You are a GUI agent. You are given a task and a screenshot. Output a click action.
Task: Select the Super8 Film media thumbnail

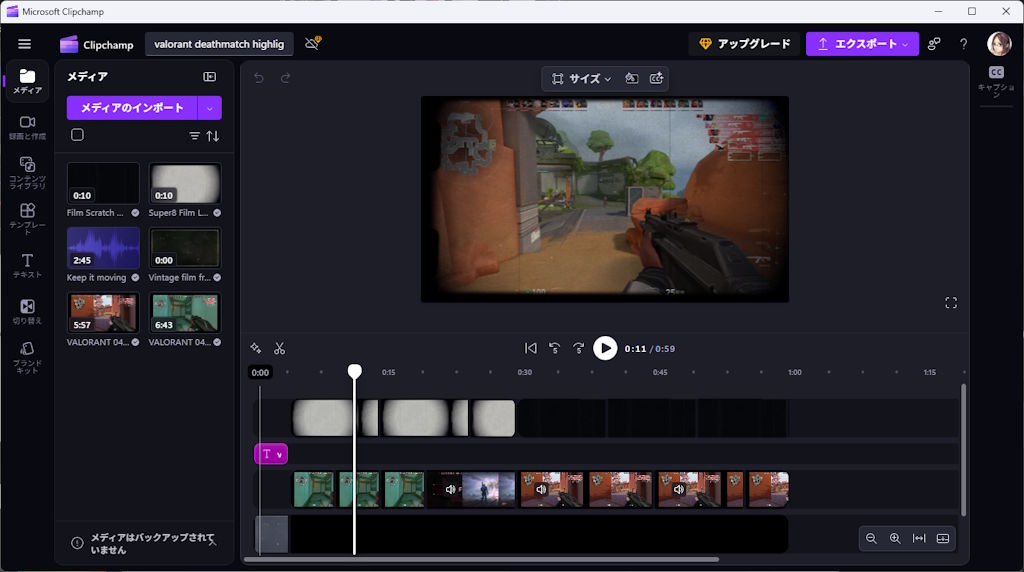(x=185, y=183)
